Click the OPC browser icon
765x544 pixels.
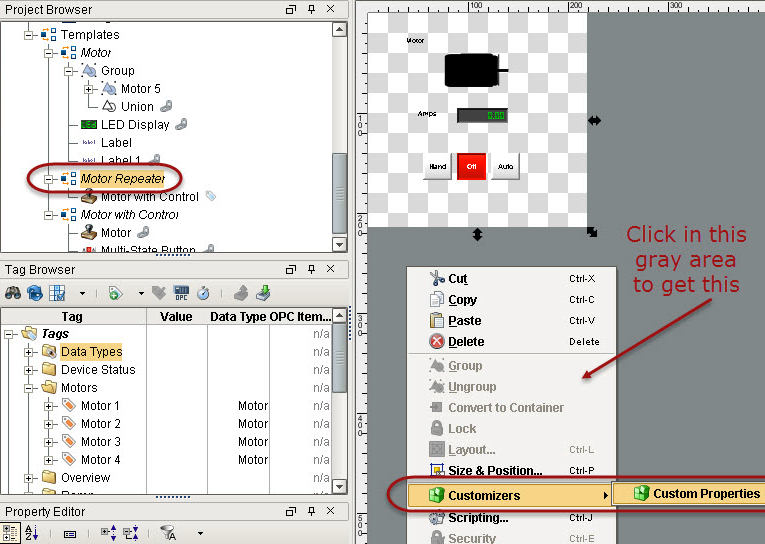pyautogui.click(x=182, y=293)
